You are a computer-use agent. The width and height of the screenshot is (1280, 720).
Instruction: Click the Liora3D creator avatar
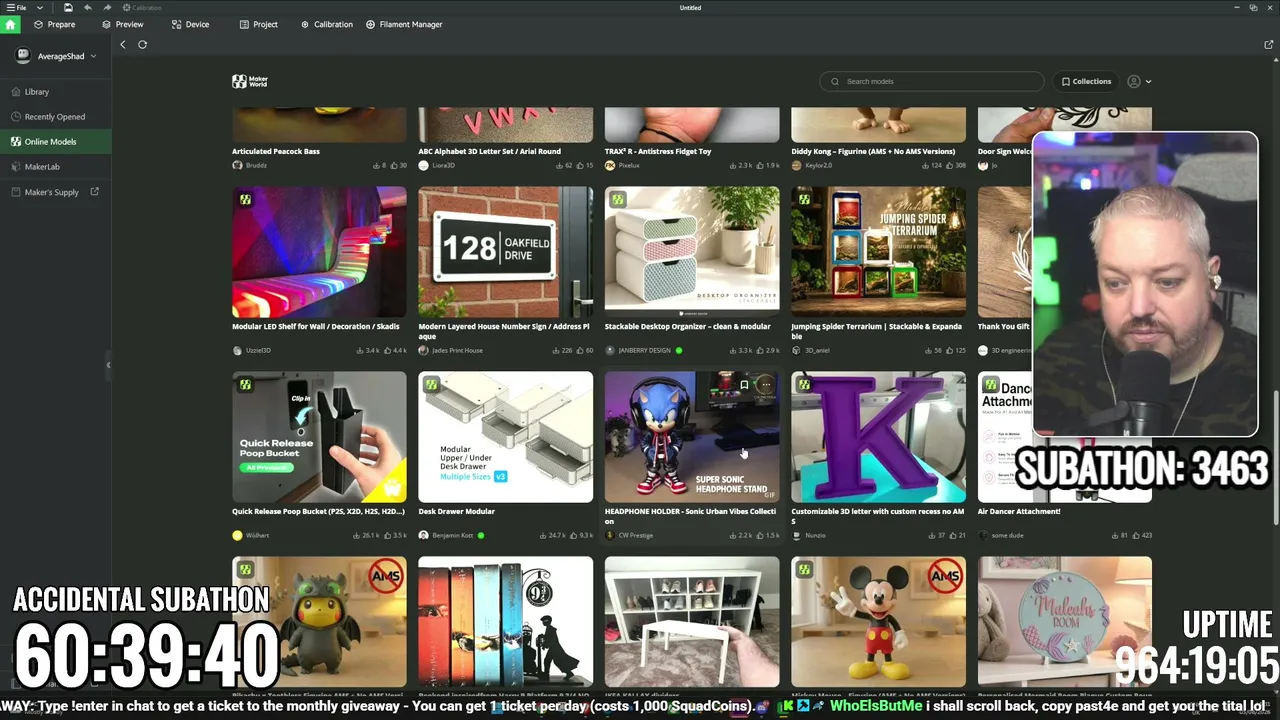pos(423,165)
